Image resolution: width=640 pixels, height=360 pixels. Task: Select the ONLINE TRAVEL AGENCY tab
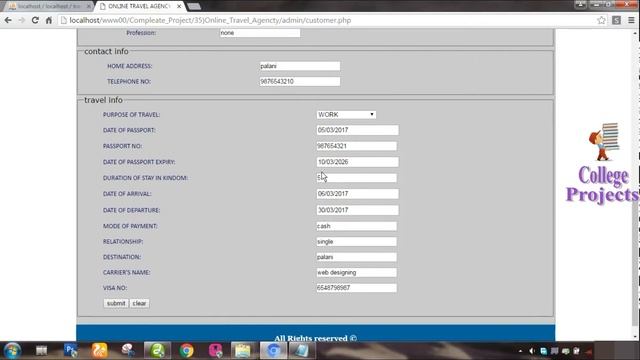(139, 6)
